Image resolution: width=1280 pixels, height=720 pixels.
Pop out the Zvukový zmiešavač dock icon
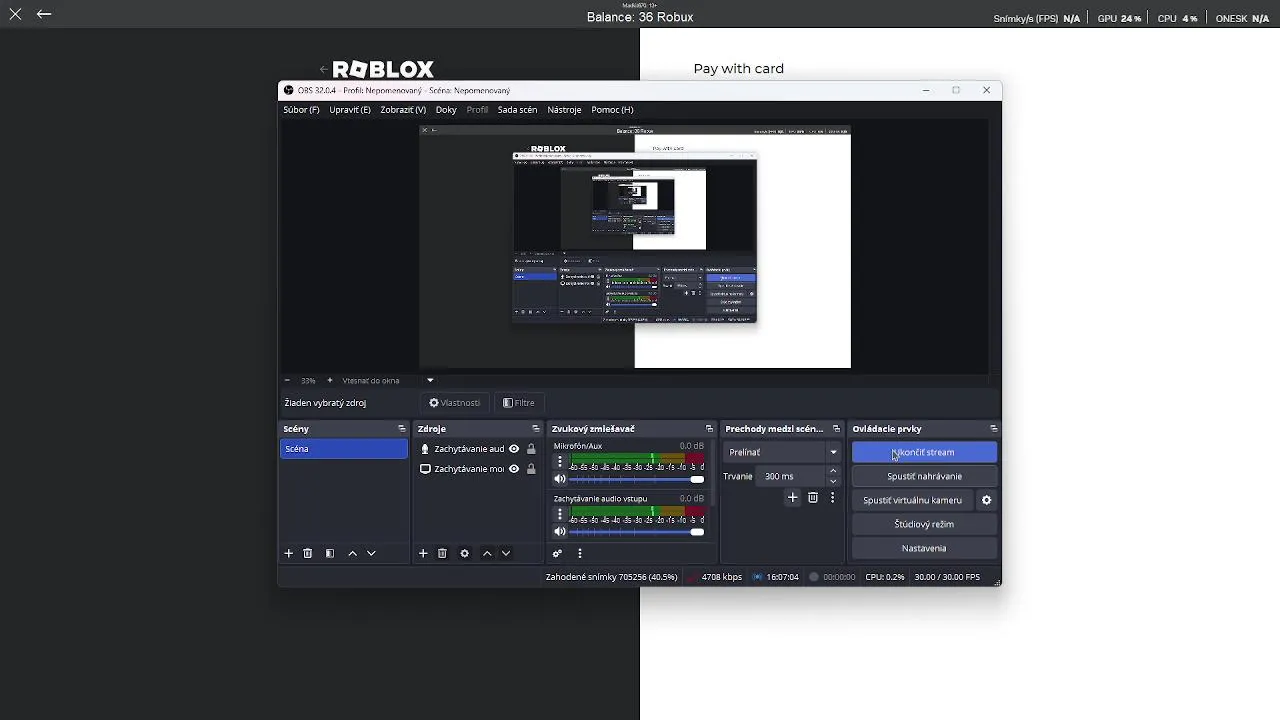pyautogui.click(x=709, y=429)
